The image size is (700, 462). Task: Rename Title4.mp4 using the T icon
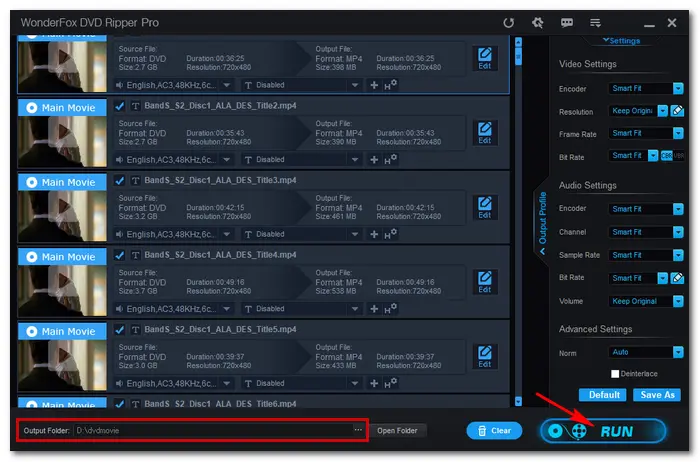click(x=136, y=255)
